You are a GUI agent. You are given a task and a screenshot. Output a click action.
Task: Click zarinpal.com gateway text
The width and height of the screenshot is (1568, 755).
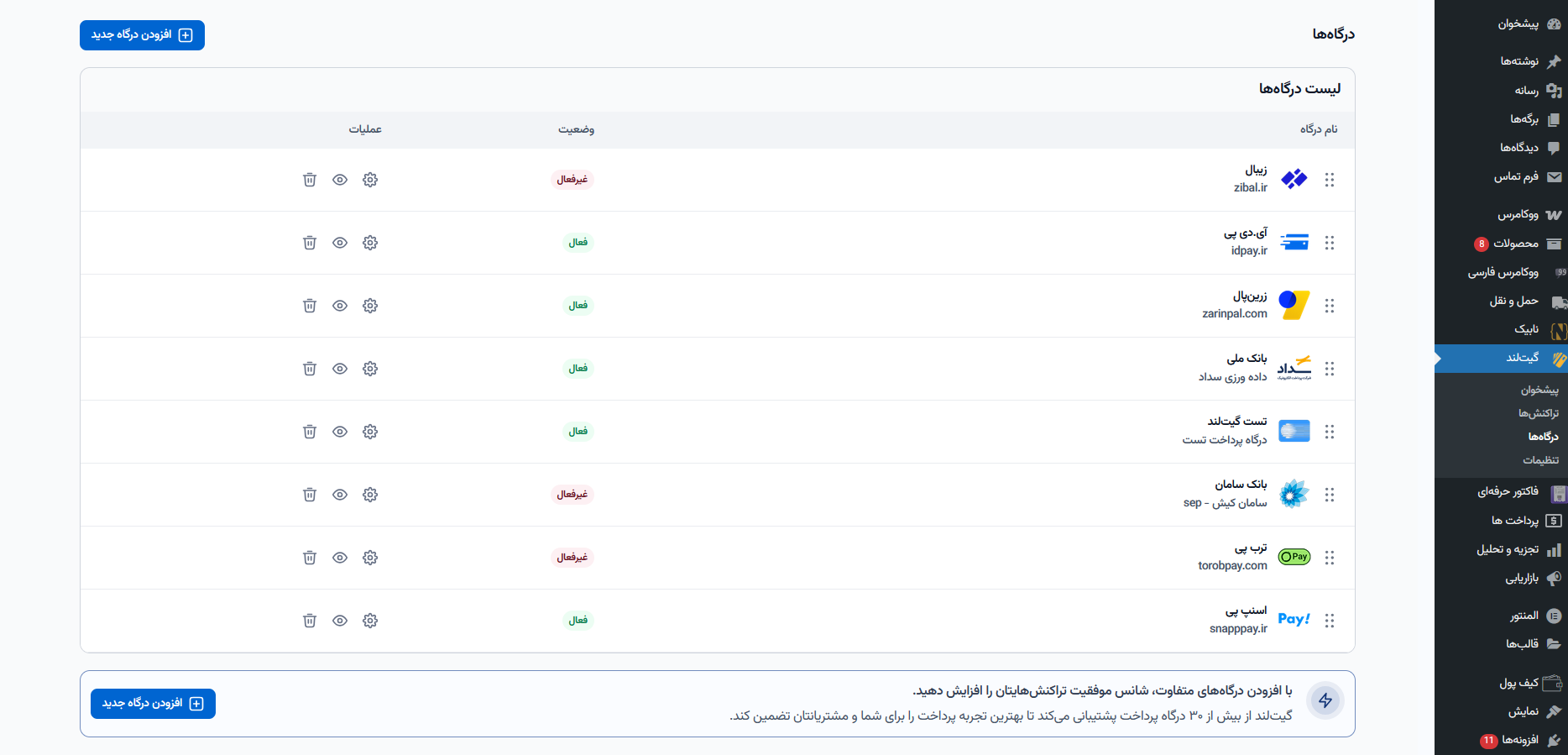(x=1235, y=314)
